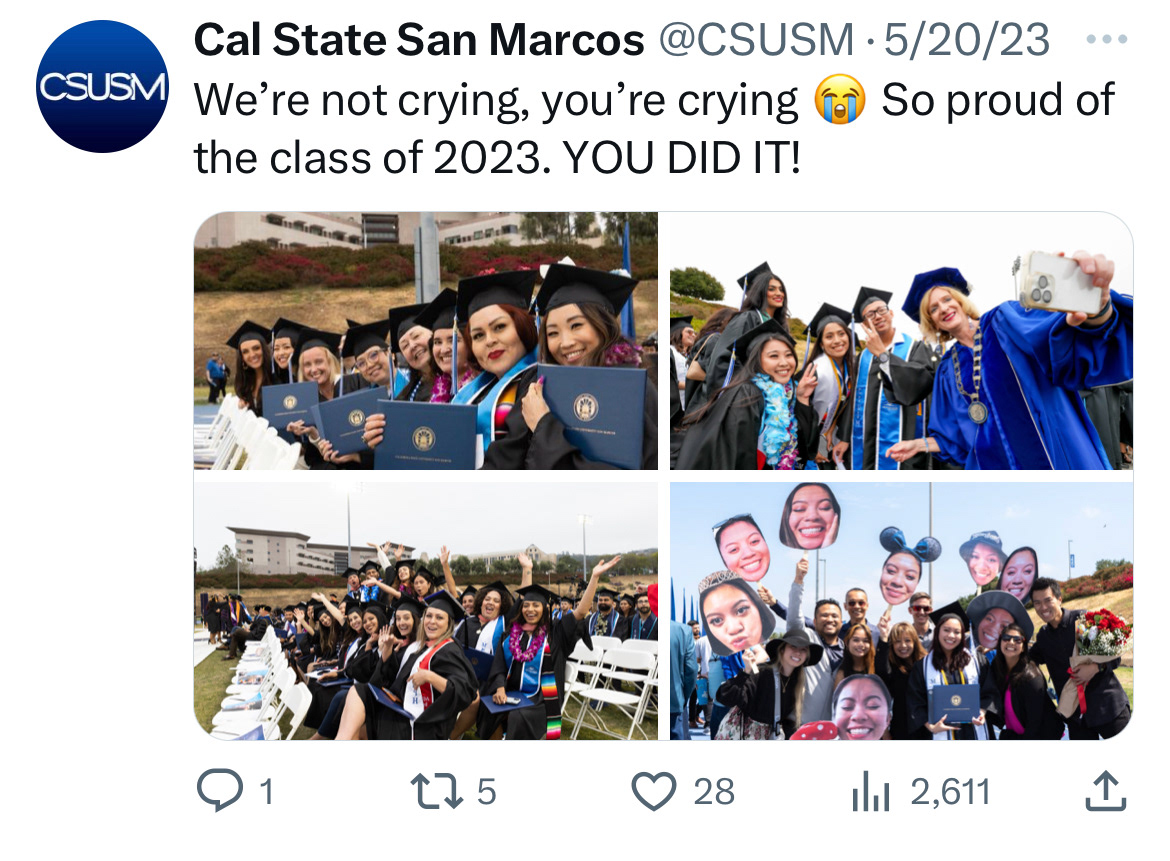
Task: Click the reply speech bubble icon
Action: coord(217,792)
